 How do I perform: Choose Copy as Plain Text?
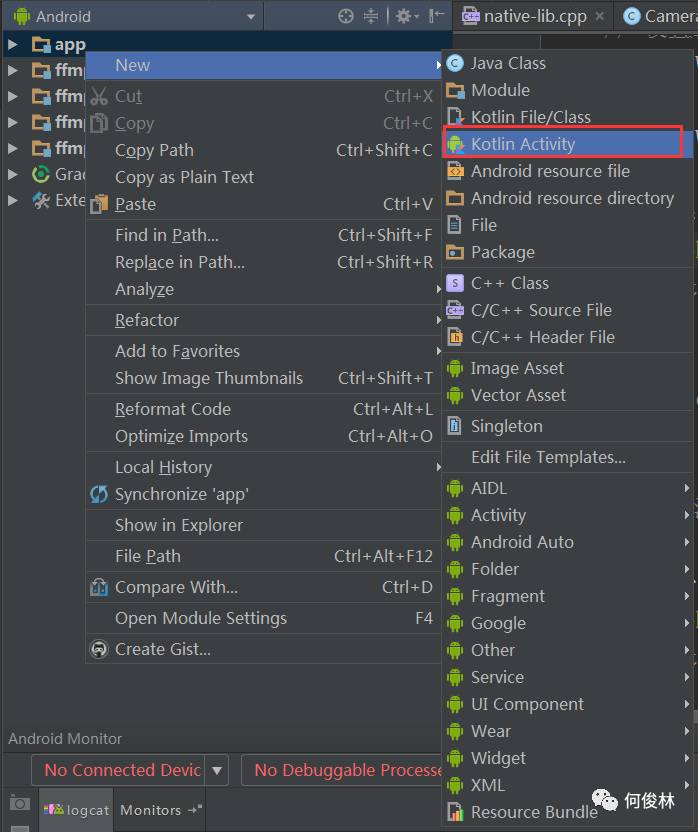[264, 177]
